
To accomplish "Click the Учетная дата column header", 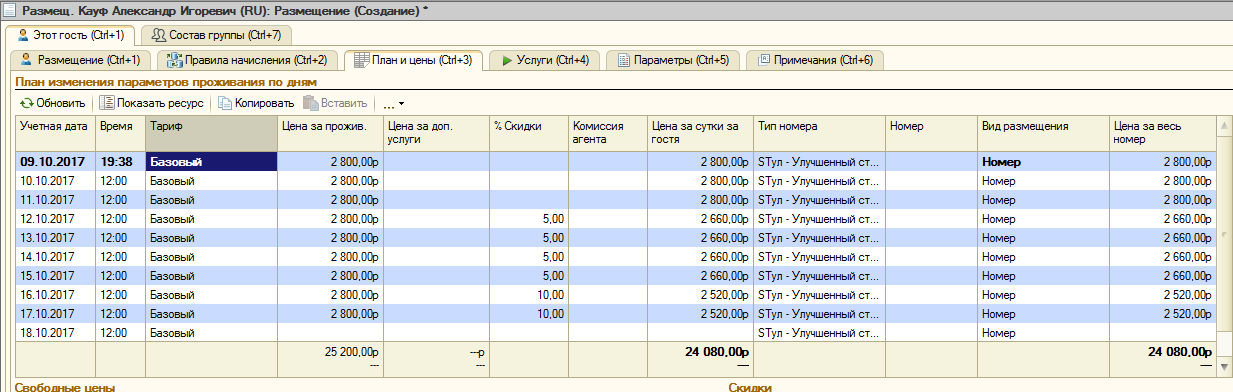I will coord(56,134).
